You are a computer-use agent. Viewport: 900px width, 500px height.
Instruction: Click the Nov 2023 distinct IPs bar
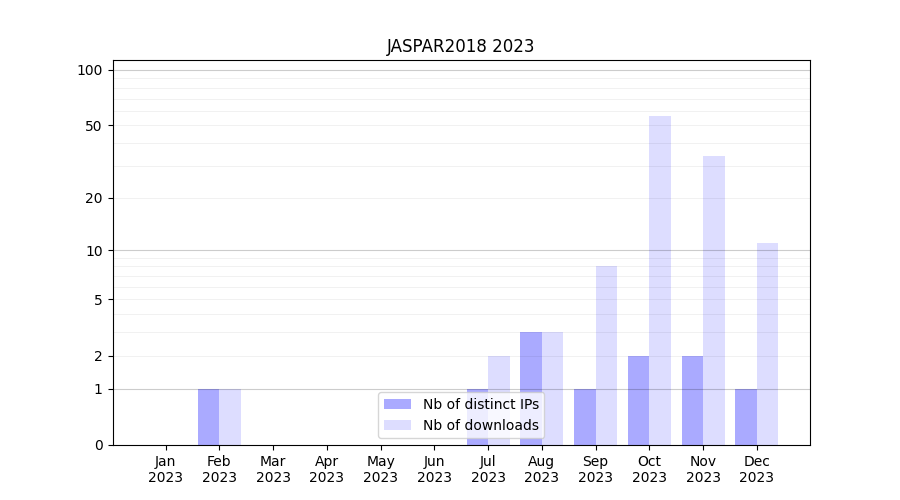pos(692,400)
